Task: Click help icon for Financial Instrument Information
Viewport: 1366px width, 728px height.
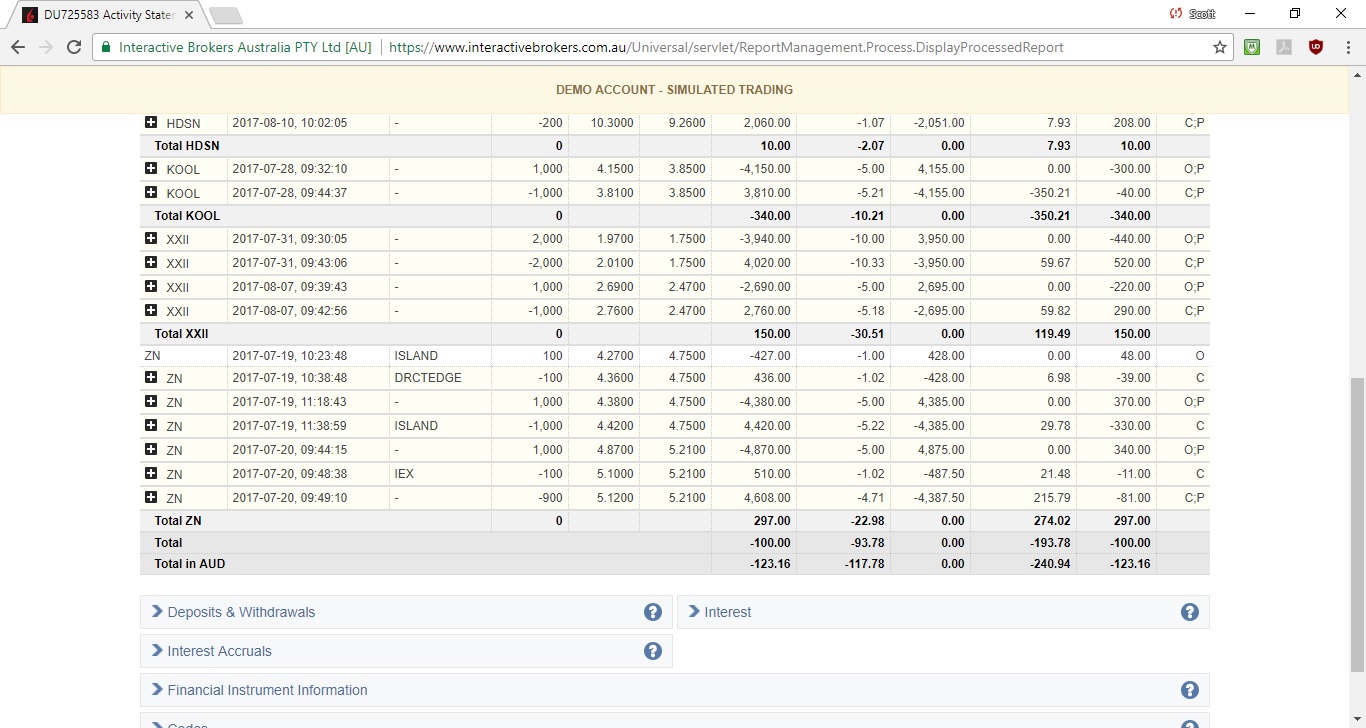Action: coord(1189,690)
